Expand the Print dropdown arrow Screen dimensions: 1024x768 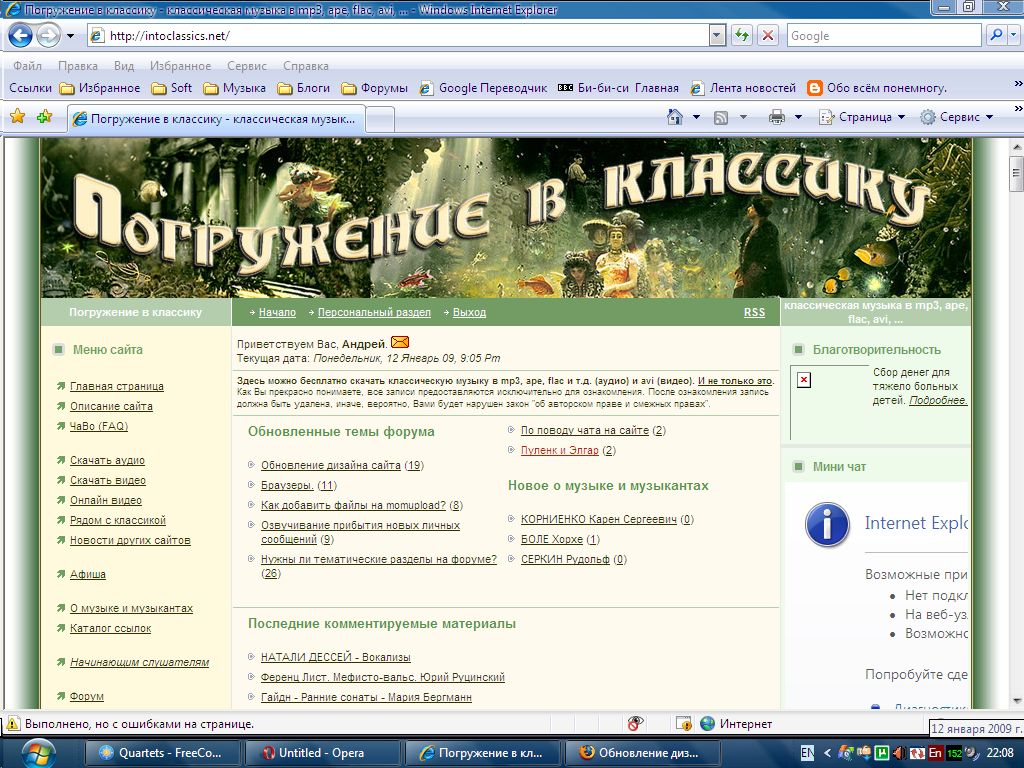(798, 118)
